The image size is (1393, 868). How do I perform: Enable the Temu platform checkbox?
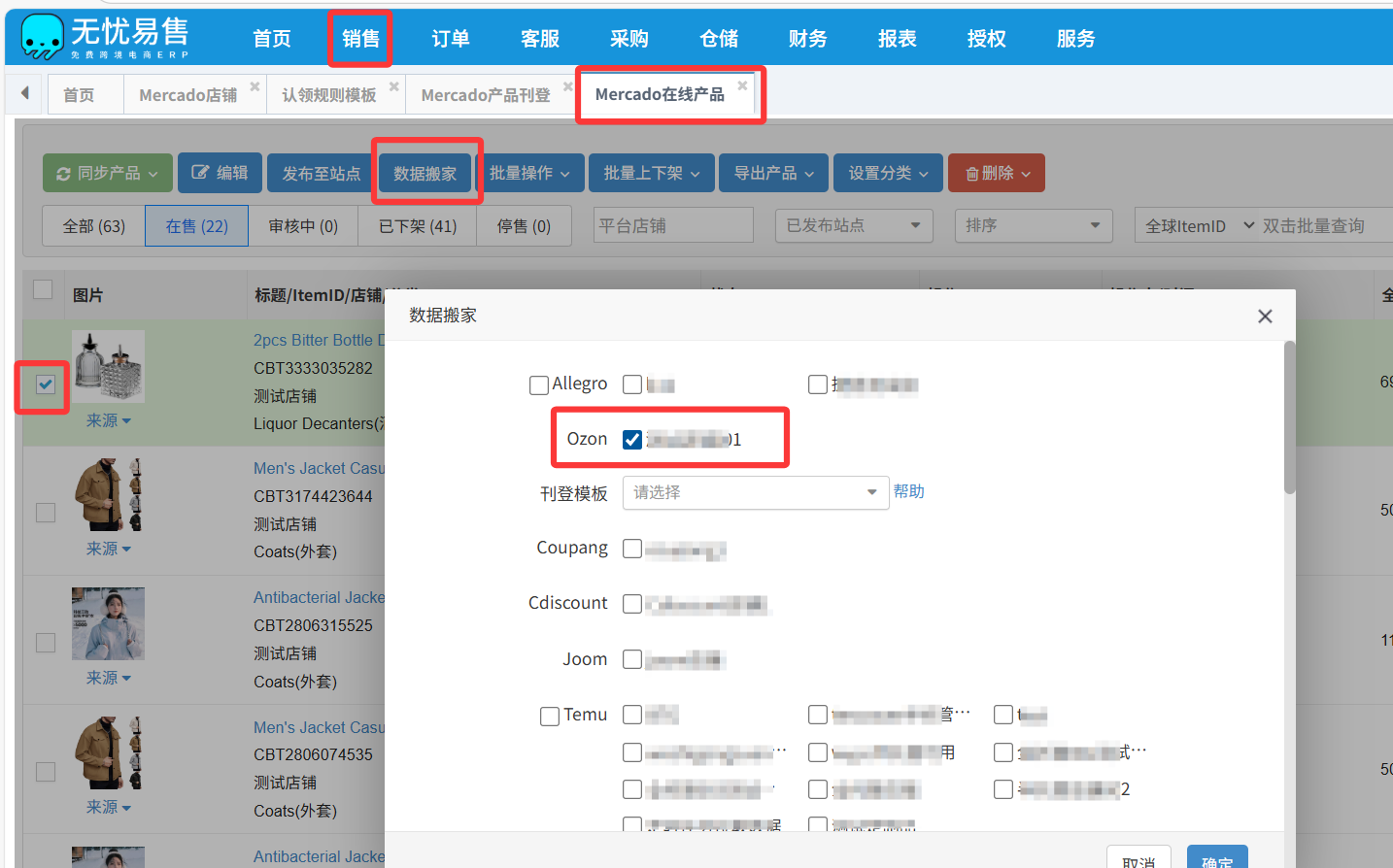click(550, 717)
